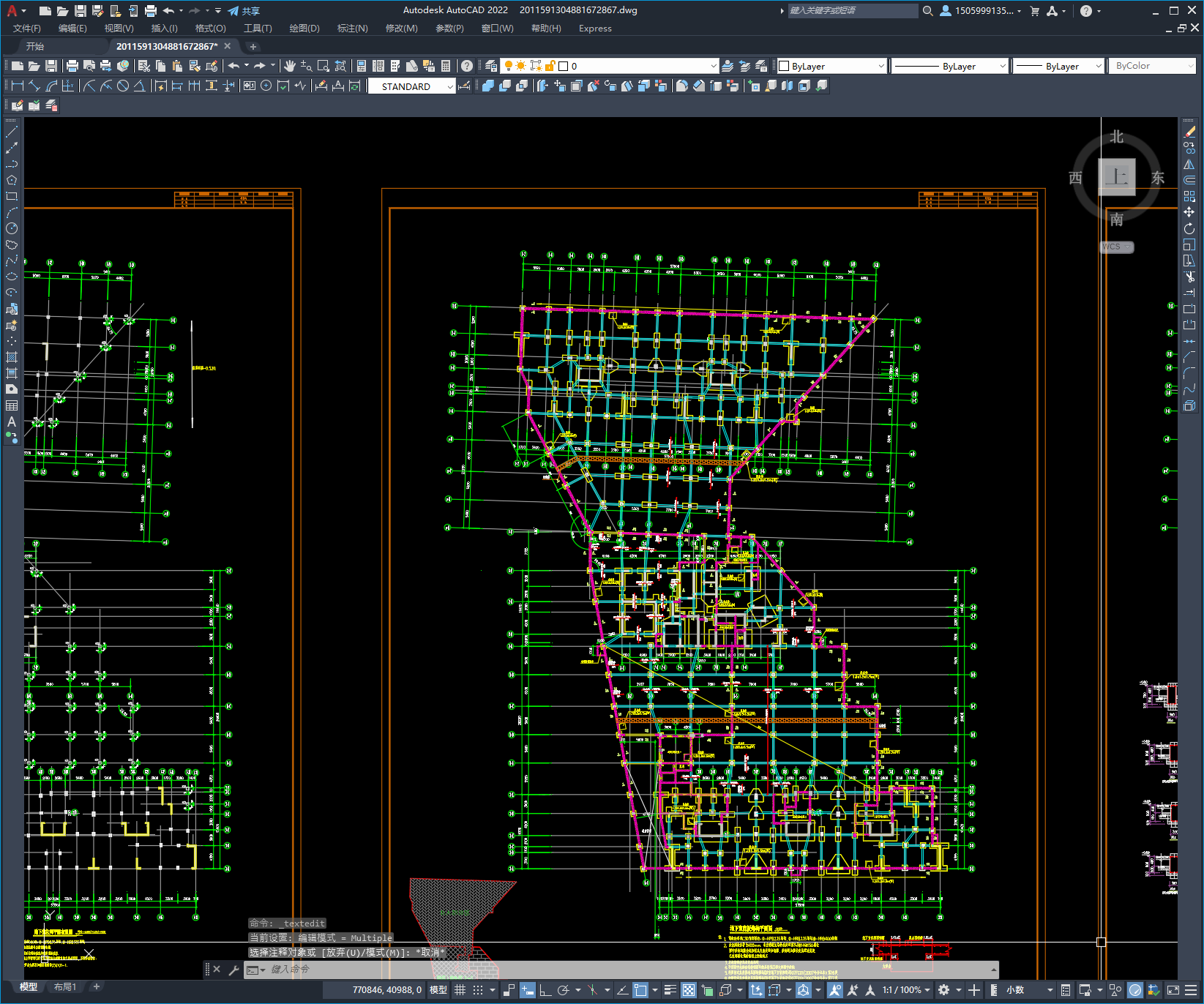The image size is (1204, 1004).
Task: Click the new drawing tab plus button
Action: click(253, 46)
